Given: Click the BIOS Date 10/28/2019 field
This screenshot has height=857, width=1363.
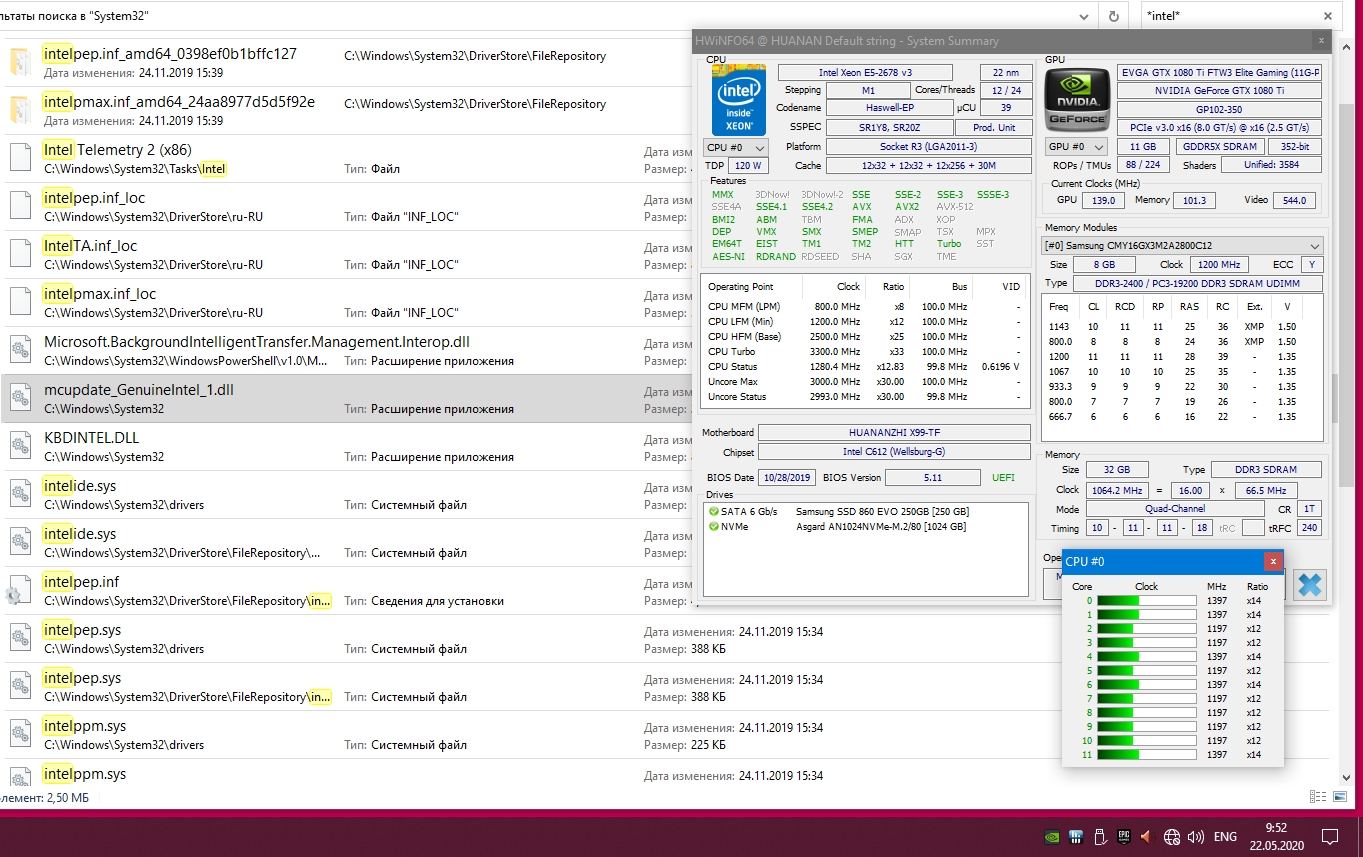Looking at the screenshot, I should [787, 478].
